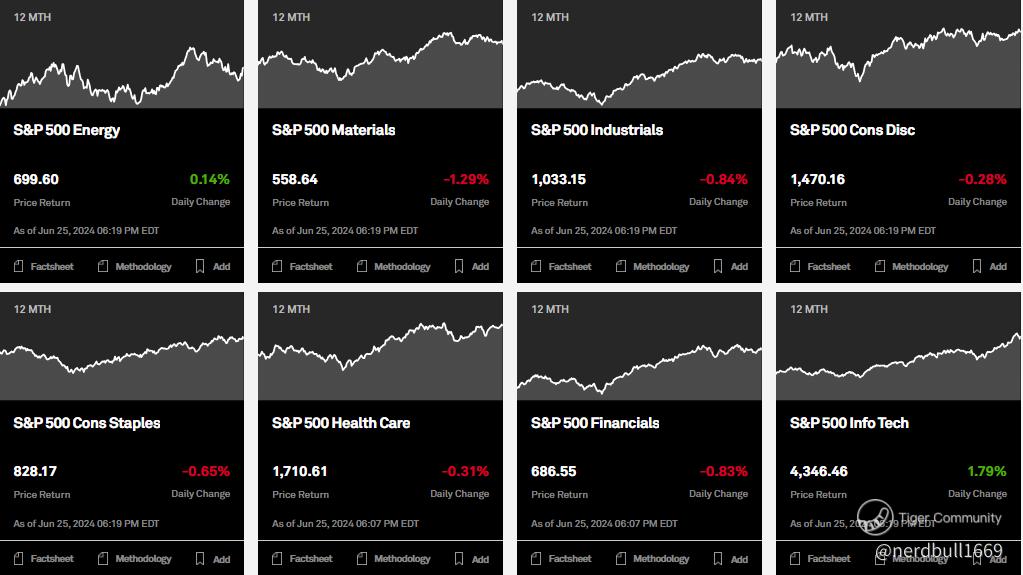The image size is (1023, 575).
Task: Open S&P 500 Energy index title
Action: tap(67, 130)
